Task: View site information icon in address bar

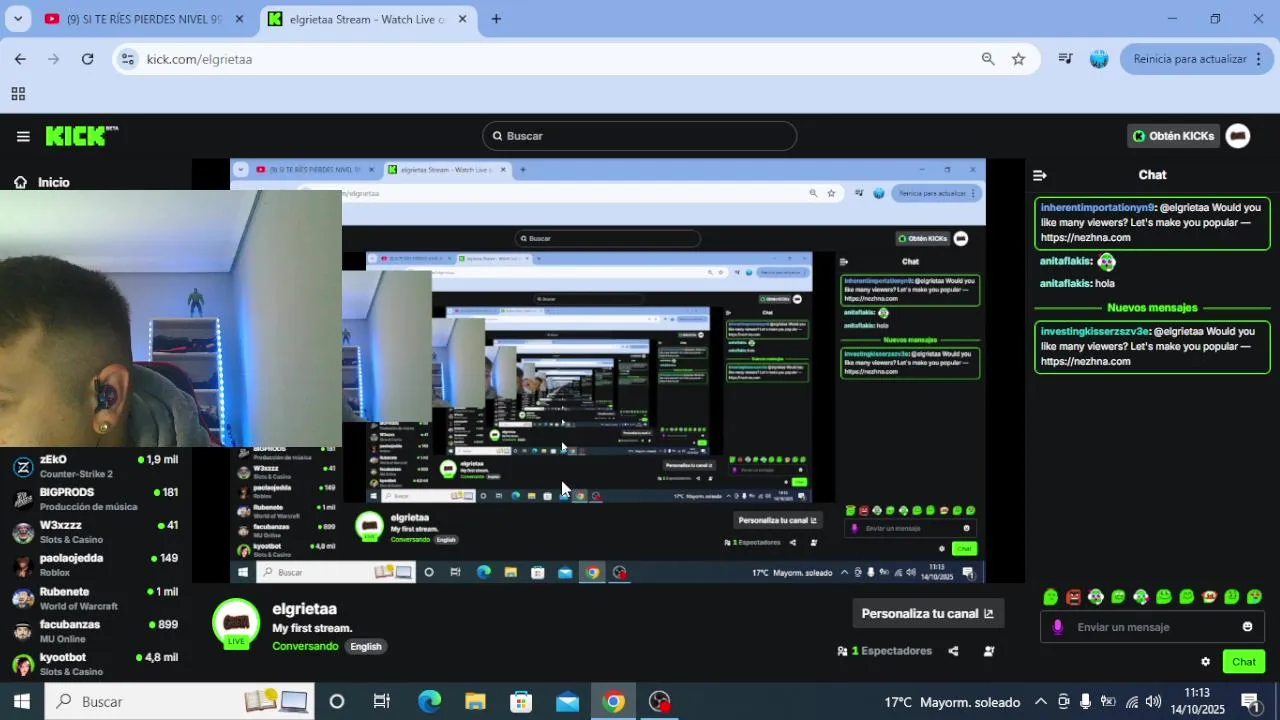Action: click(127, 59)
